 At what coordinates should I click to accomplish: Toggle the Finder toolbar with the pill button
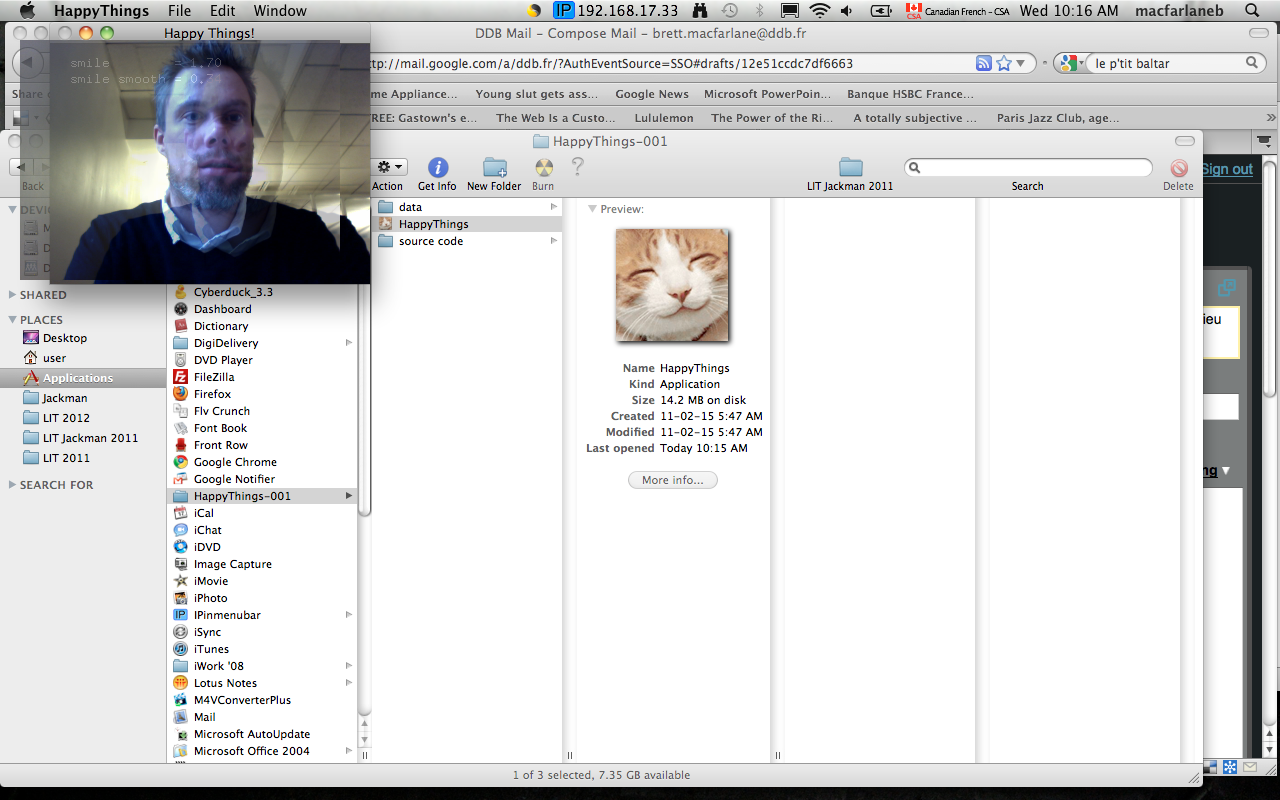(x=1184, y=141)
